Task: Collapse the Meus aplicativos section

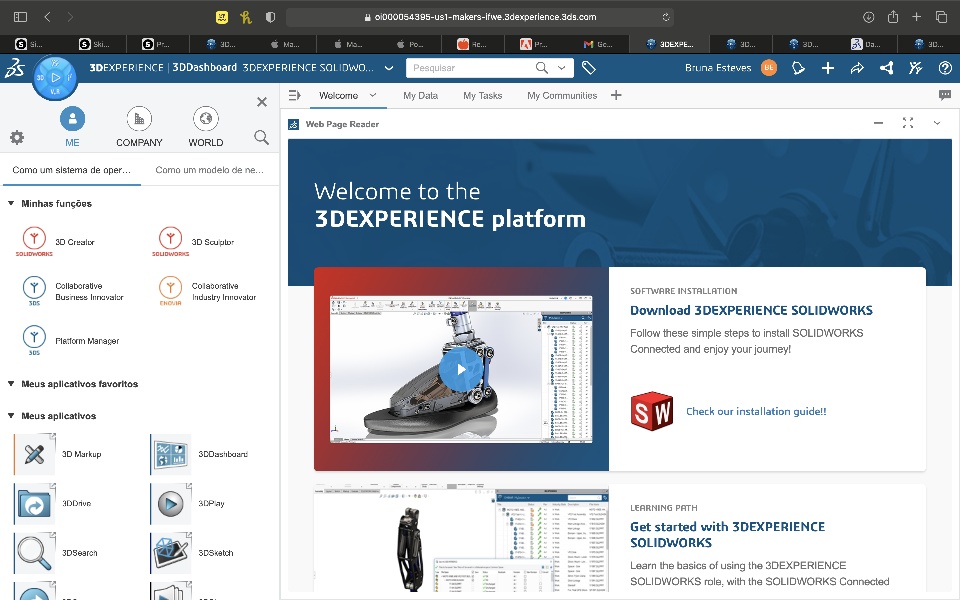Action: tap(10, 416)
